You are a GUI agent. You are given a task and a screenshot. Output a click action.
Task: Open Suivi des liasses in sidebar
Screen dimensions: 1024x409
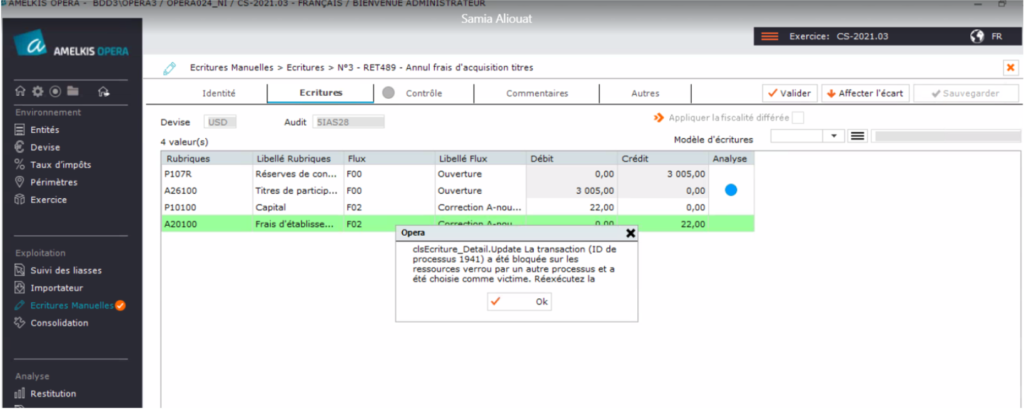[x=66, y=270]
